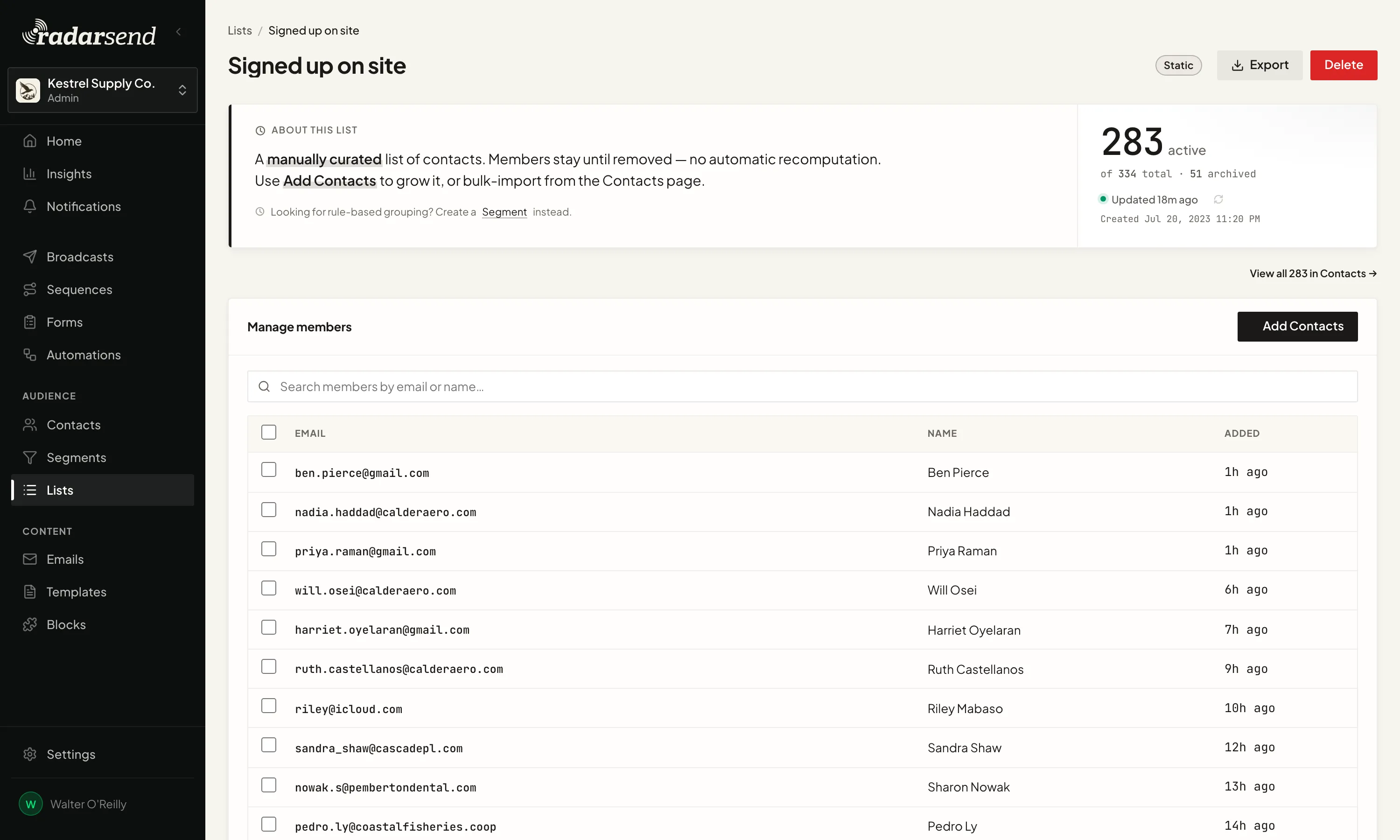Check the will.osei@calderaero.com checkbox
Image resolution: width=1400 pixels, height=840 pixels.
click(x=269, y=588)
